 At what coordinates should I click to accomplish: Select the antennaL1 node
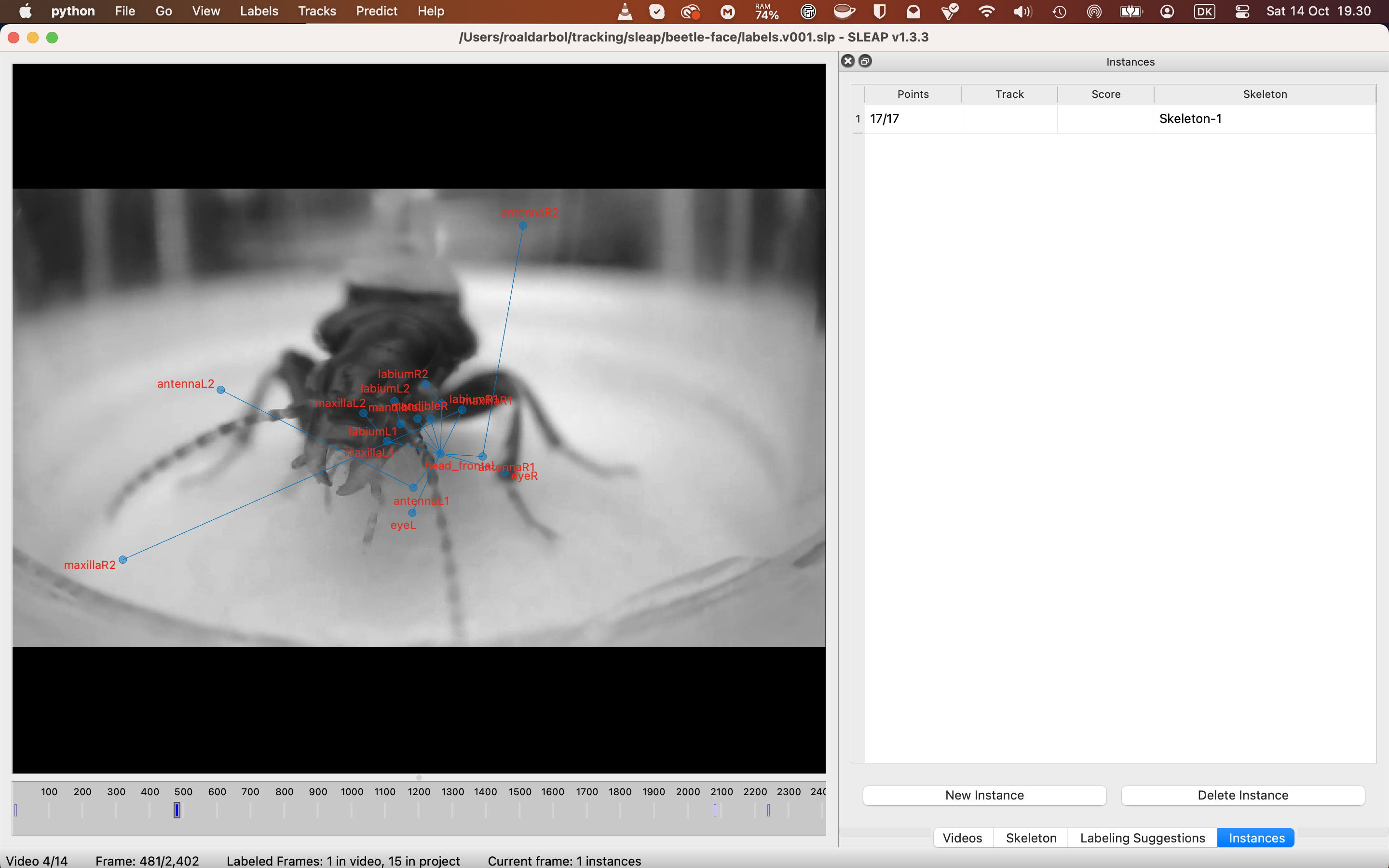point(413,488)
